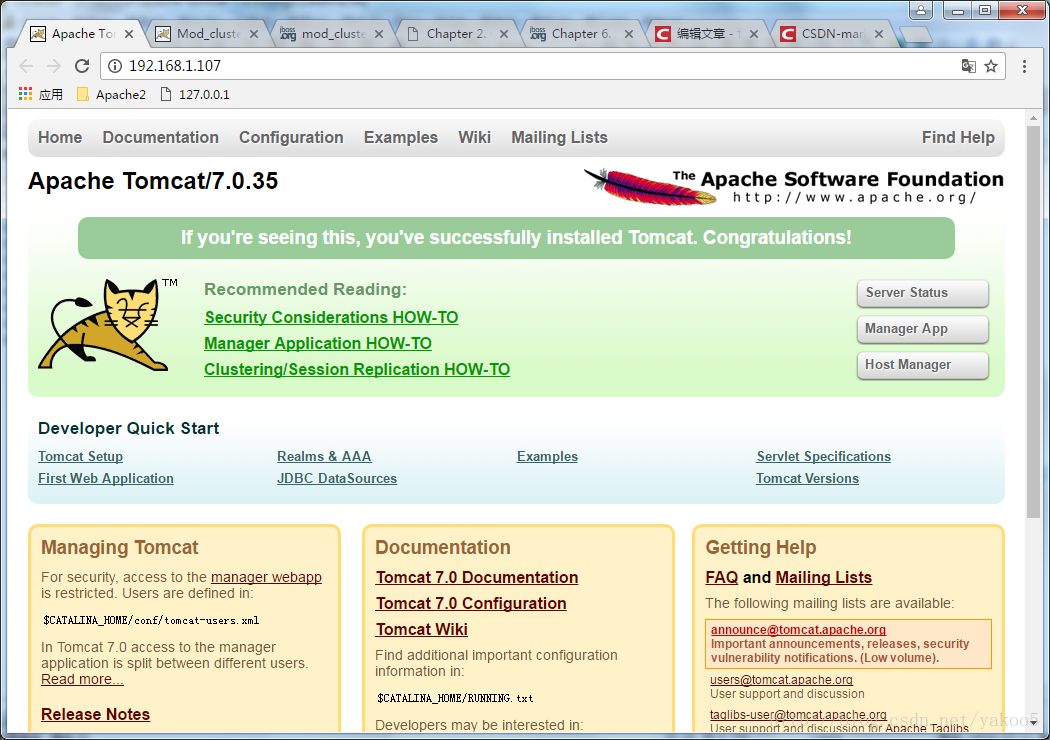Image resolution: width=1050 pixels, height=740 pixels.
Task: Open Tomcat 7.0 Configuration link
Action: (471, 603)
